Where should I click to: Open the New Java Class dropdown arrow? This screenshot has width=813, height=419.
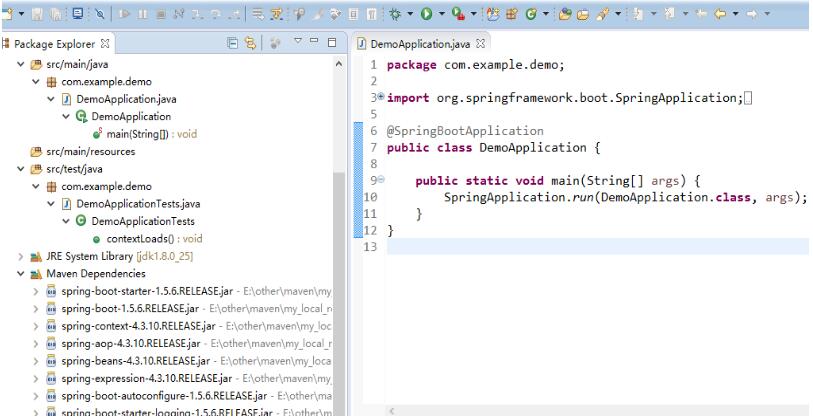[x=546, y=13]
